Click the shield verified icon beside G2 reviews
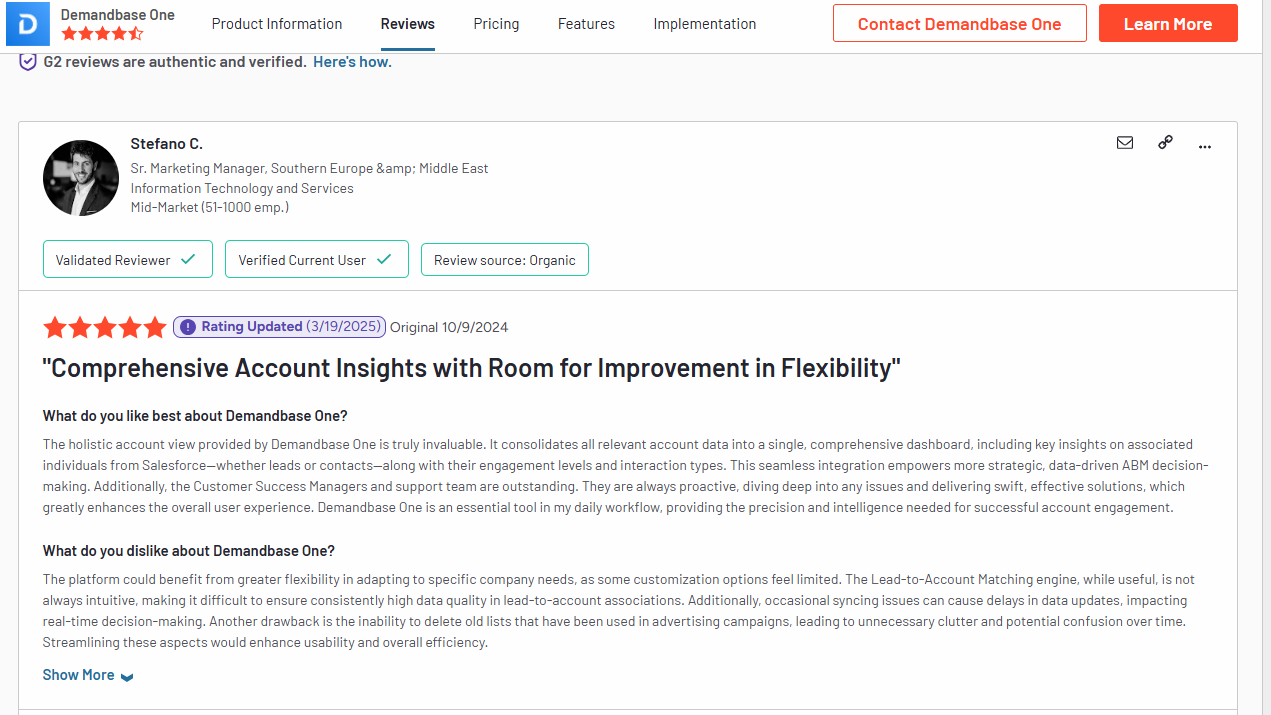The width and height of the screenshot is (1271, 715). [x=28, y=62]
